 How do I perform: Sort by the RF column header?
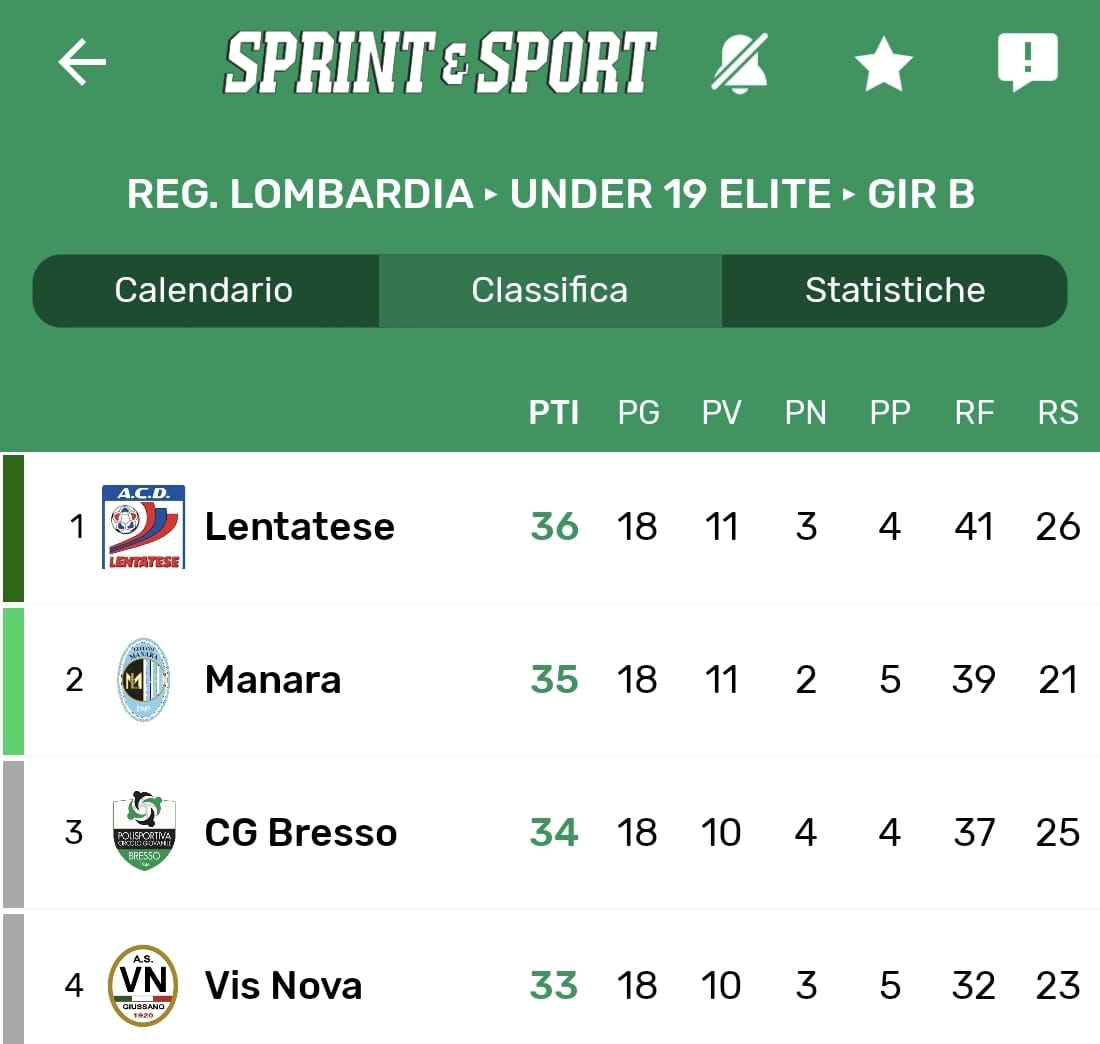click(974, 412)
